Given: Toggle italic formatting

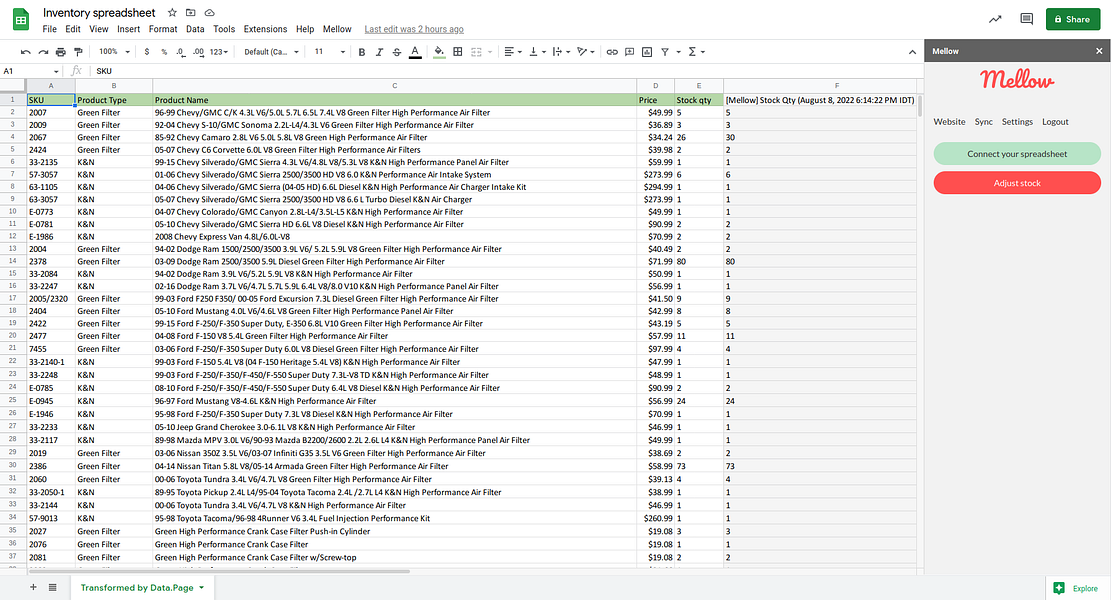Looking at the screenshot, I should tap(379, 52).
